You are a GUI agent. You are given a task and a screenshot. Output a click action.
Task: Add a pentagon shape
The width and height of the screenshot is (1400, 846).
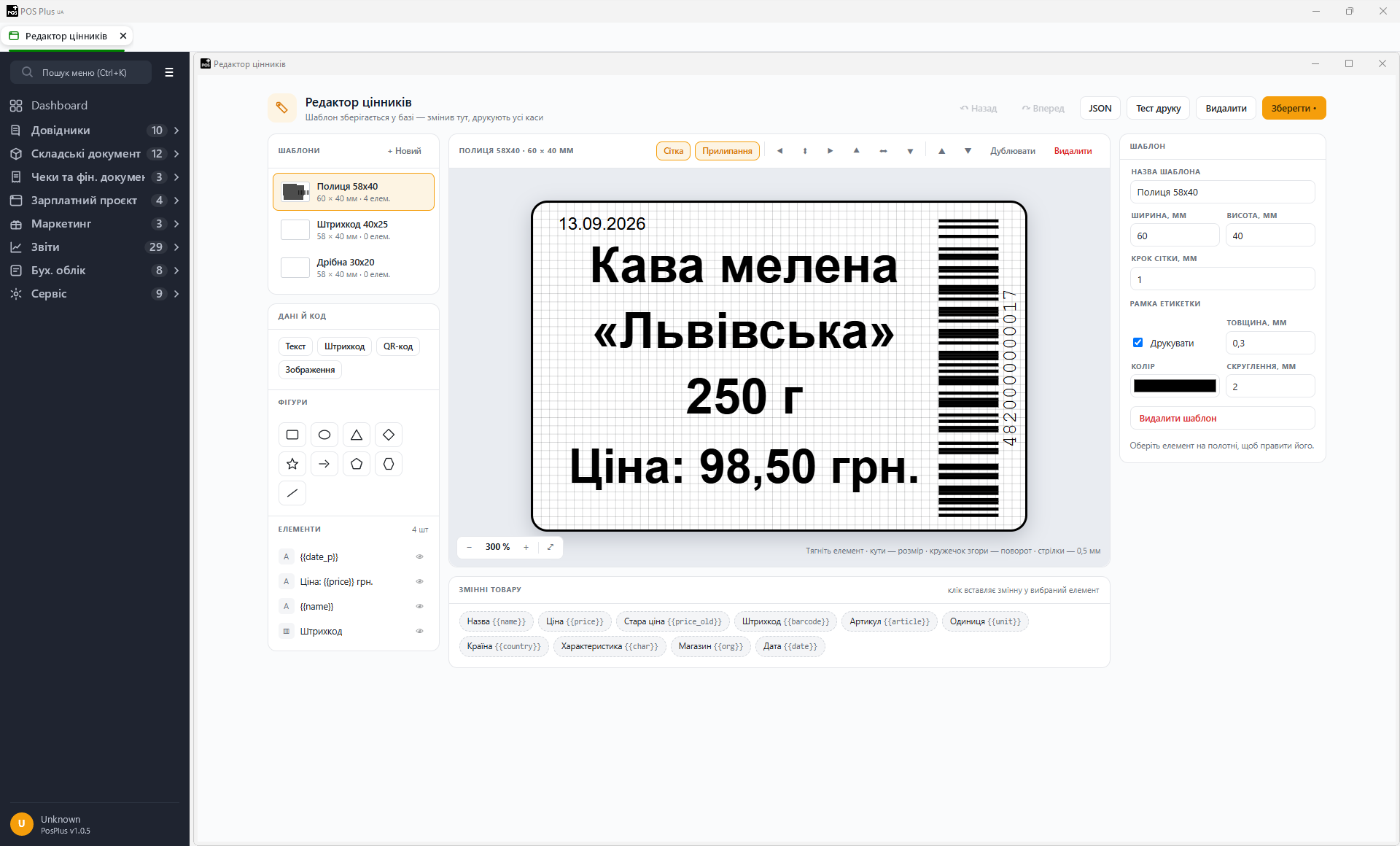coord(357,464)
